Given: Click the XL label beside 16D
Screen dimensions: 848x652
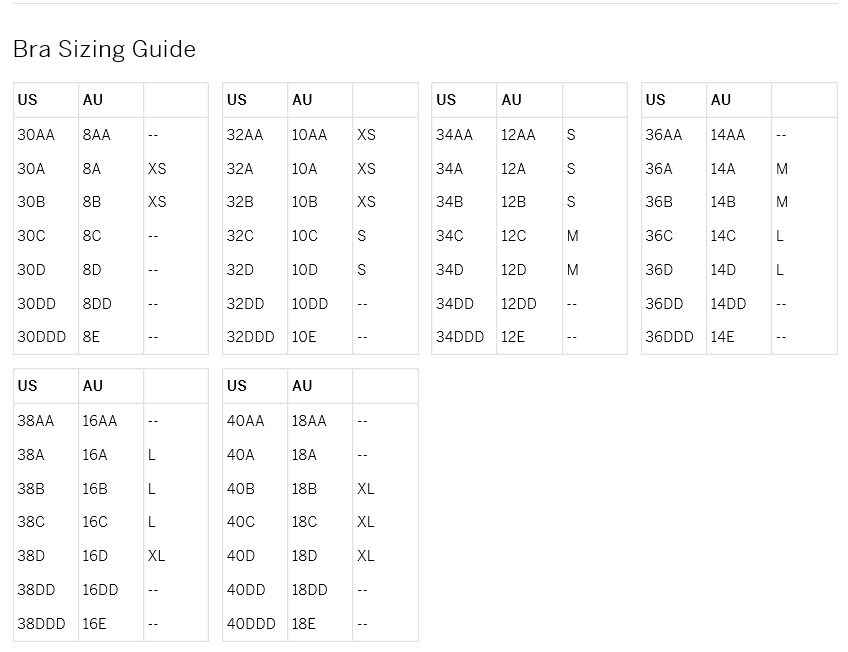Looking at the screenshot, I should tap(156, 556).
